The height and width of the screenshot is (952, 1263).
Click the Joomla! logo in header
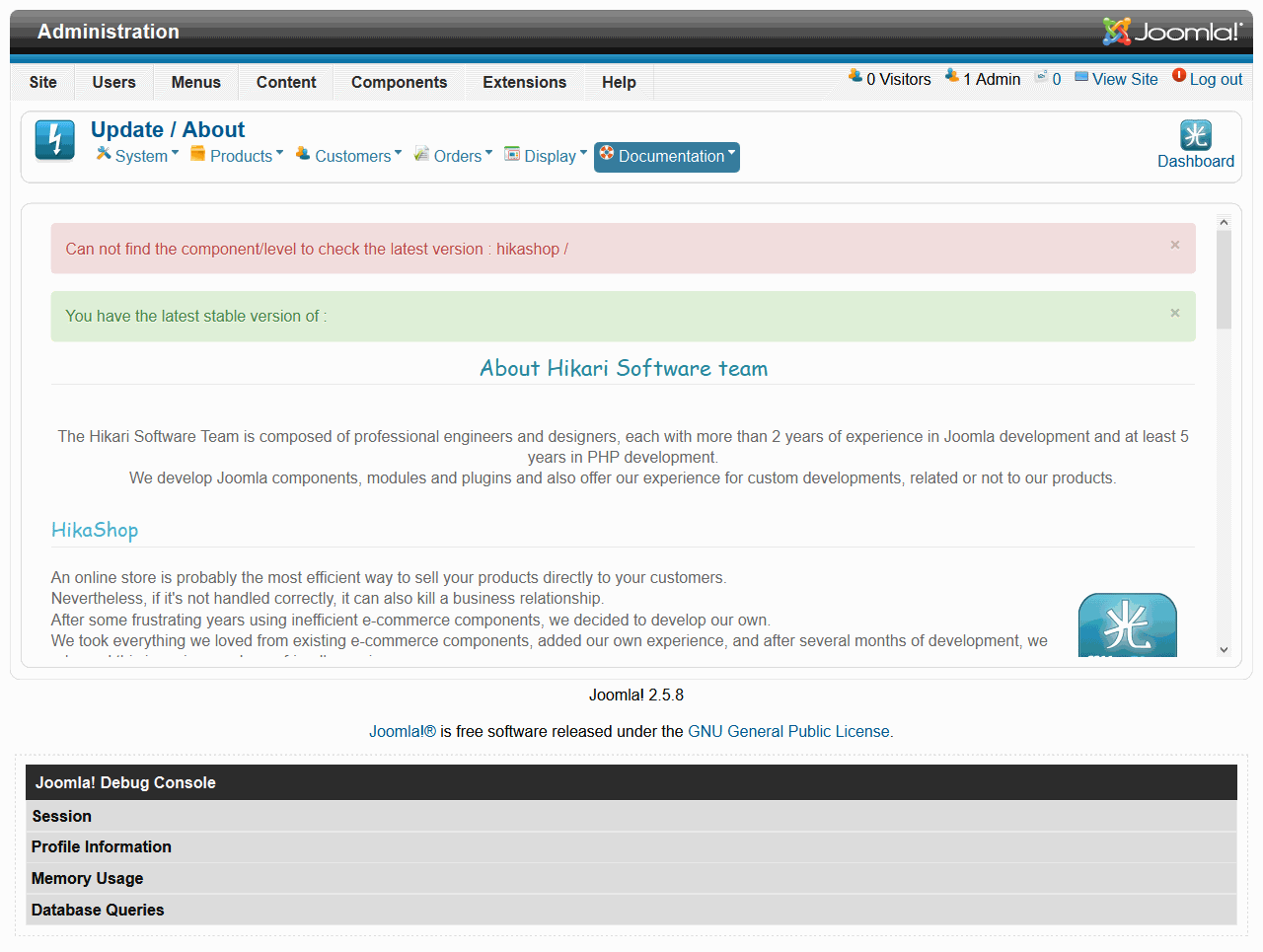[x=1172, y=32]
